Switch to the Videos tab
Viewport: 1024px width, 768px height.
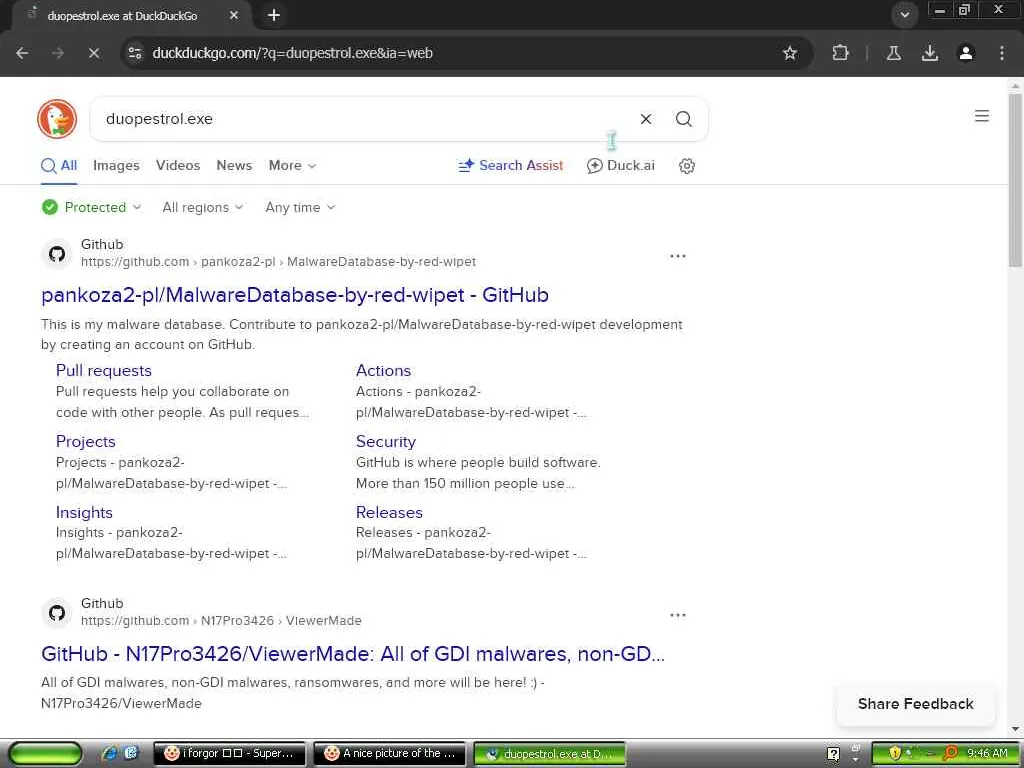pos(178,165)
